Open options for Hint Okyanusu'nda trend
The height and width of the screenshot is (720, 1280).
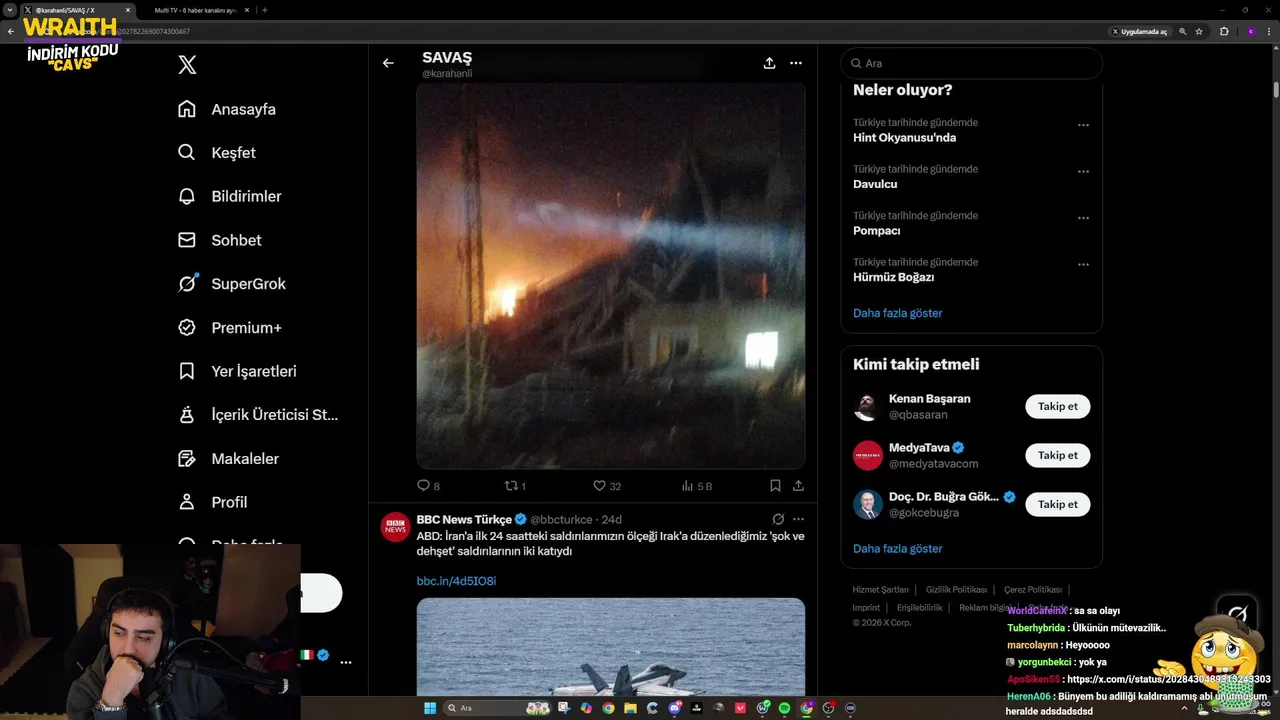point(1083,126)
